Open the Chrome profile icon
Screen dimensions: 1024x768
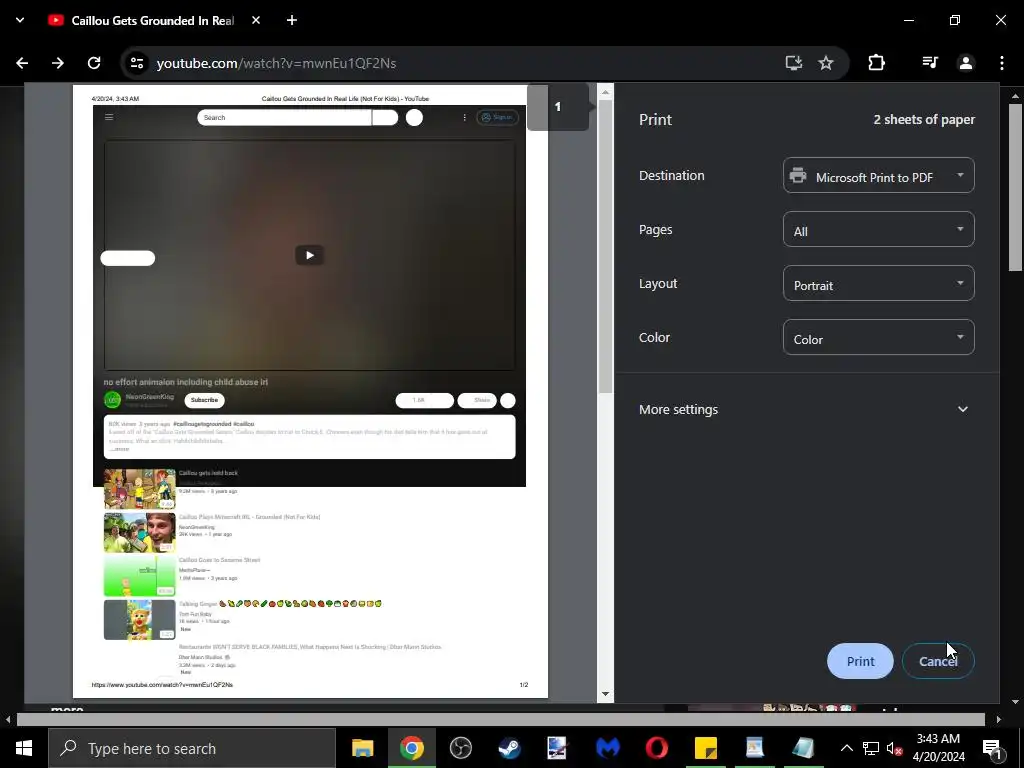[x=966, y=63]
